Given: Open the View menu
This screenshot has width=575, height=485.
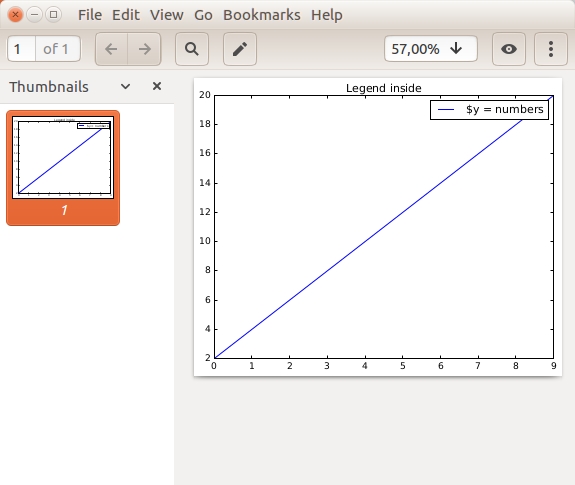Looking at the screenshot, I should pyautogui.click(x=167, y=15).
